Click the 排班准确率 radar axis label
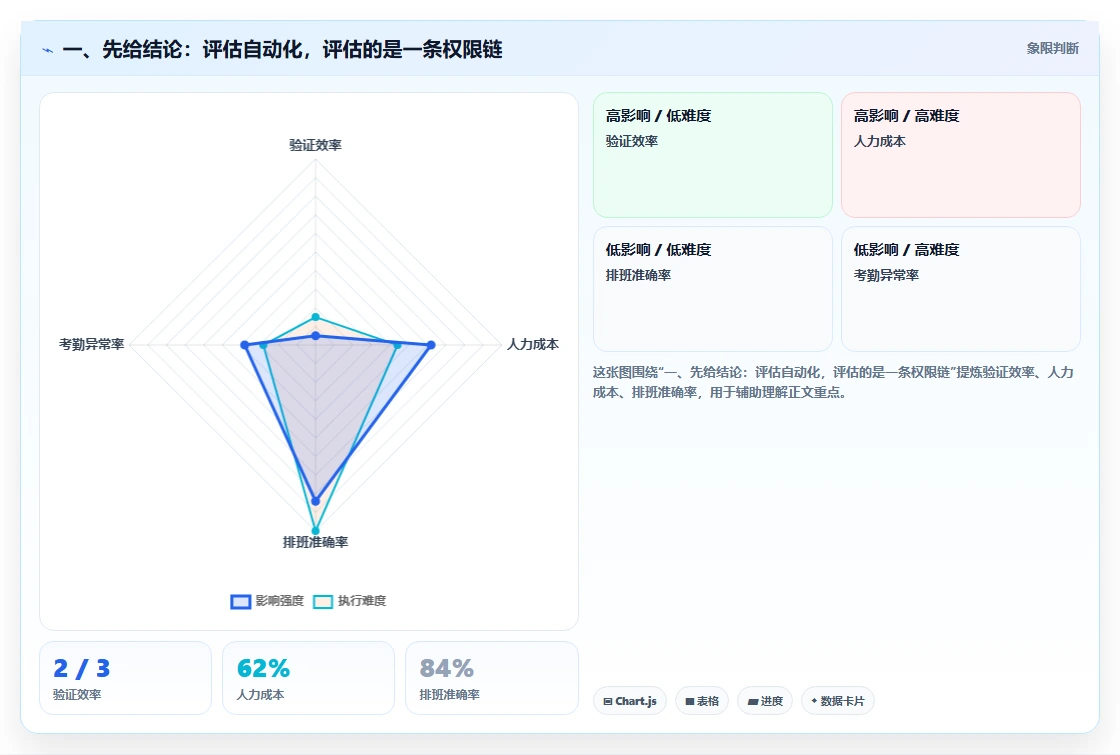The width and height of the screenshot is (1120, 755). point(315,542)
